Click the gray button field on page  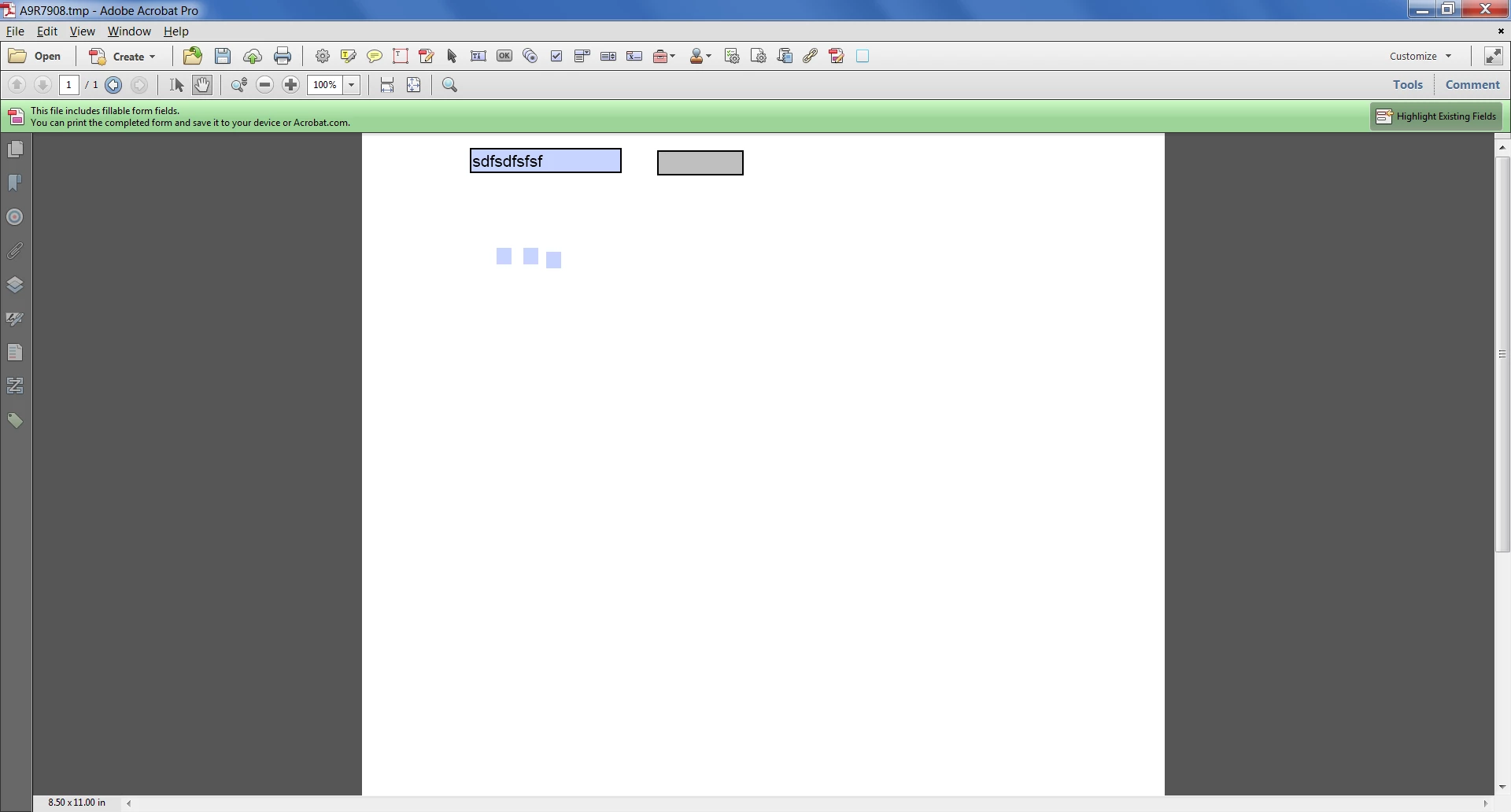coord(700,163)
